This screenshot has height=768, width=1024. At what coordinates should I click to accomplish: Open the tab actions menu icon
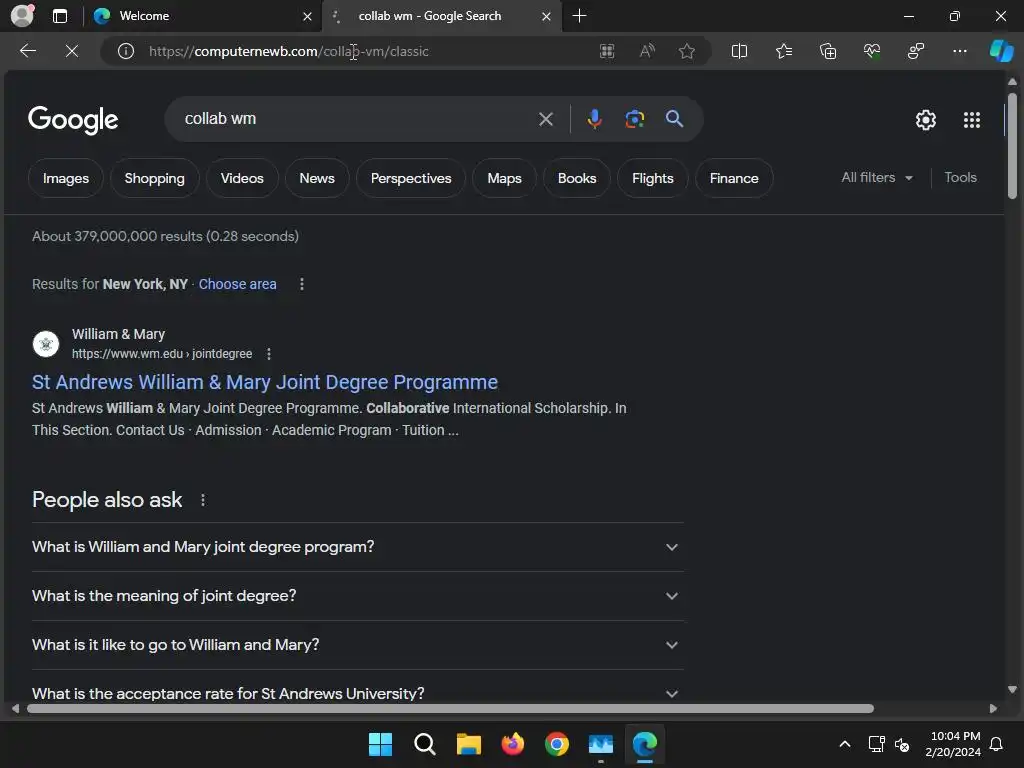coord(59,16)
